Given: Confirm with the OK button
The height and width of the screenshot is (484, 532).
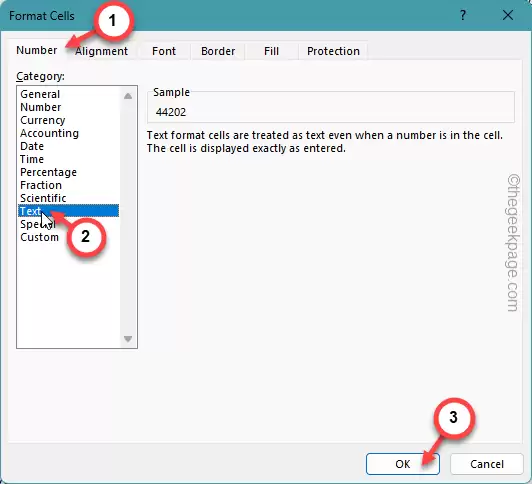Looking at the screenshot, I should 403,464.
